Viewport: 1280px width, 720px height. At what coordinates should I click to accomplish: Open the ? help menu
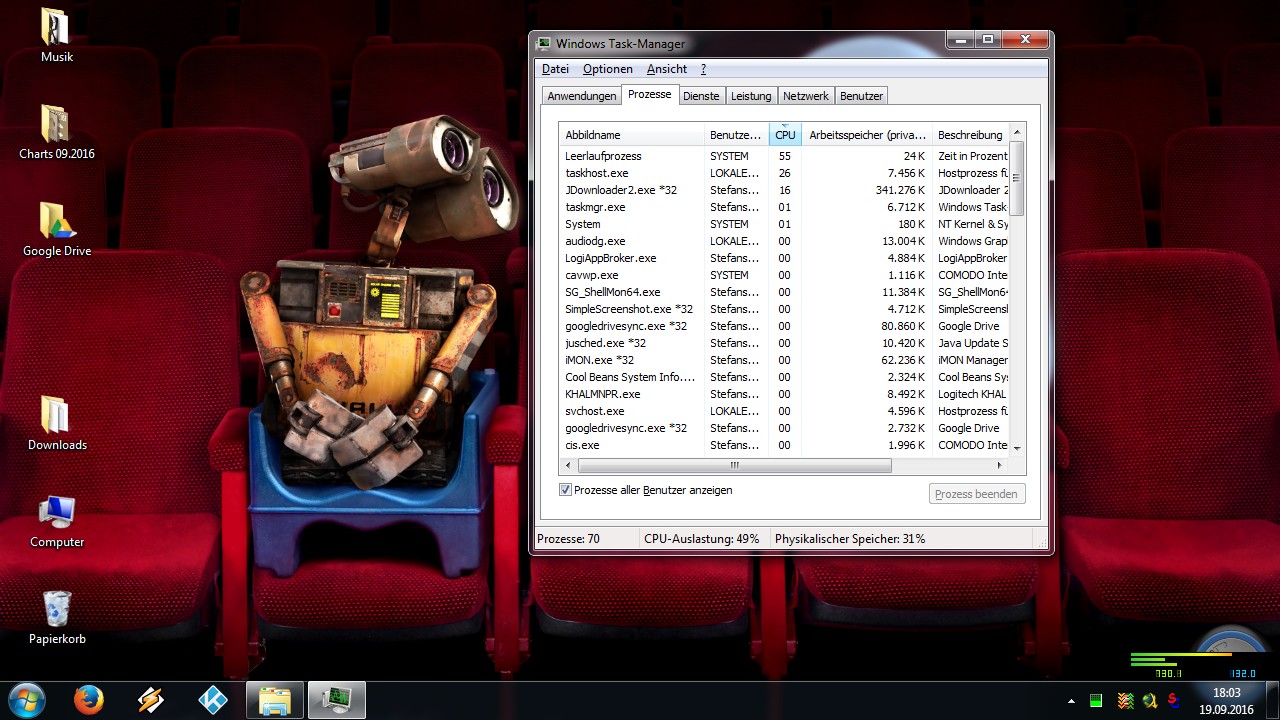pos(703,69)
